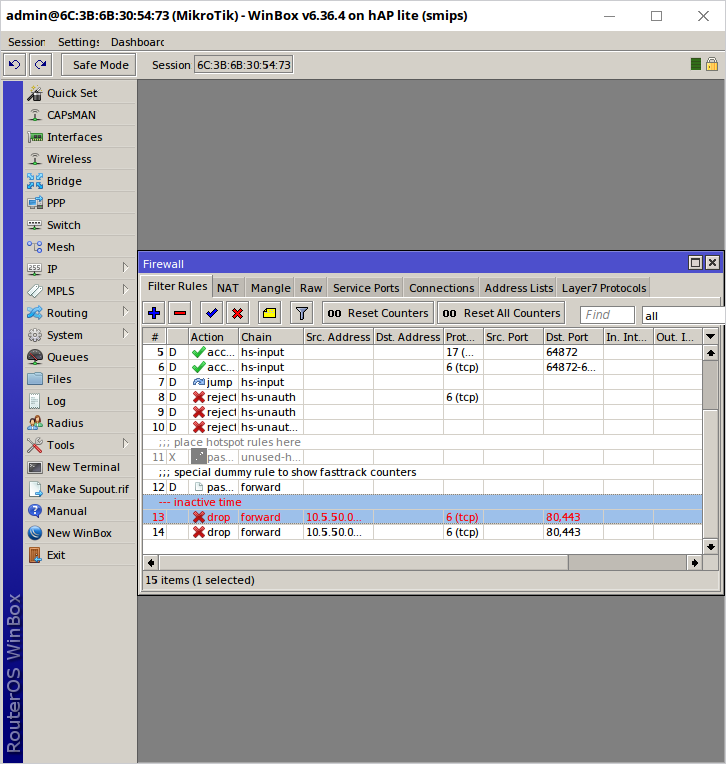The height and width of the screenshot is (764, 726).
Task: Maximize the Firewall sub-window
Action: [x=695, y=263]
